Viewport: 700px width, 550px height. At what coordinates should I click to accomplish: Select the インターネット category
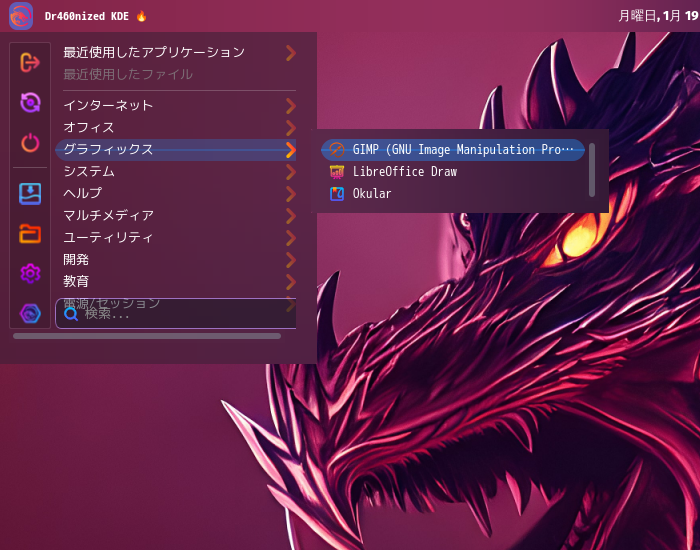click(175, 106)
